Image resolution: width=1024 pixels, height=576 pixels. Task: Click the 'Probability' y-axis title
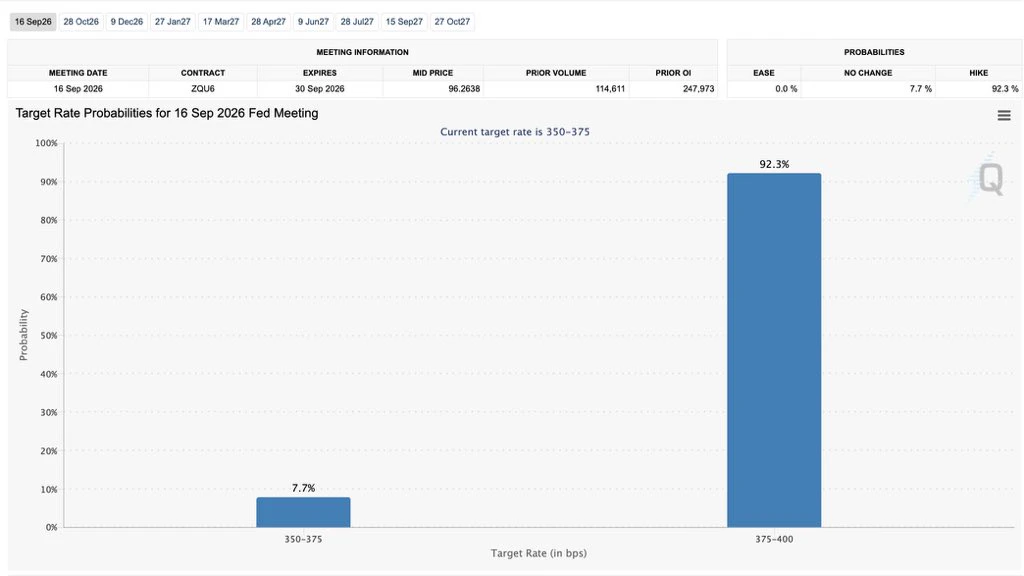point(24,335)
